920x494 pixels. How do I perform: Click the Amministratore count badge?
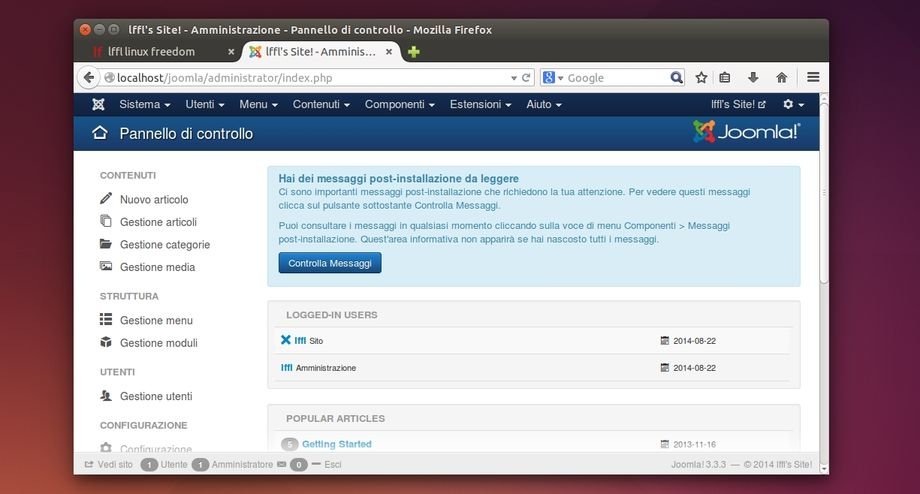[200, 465]
